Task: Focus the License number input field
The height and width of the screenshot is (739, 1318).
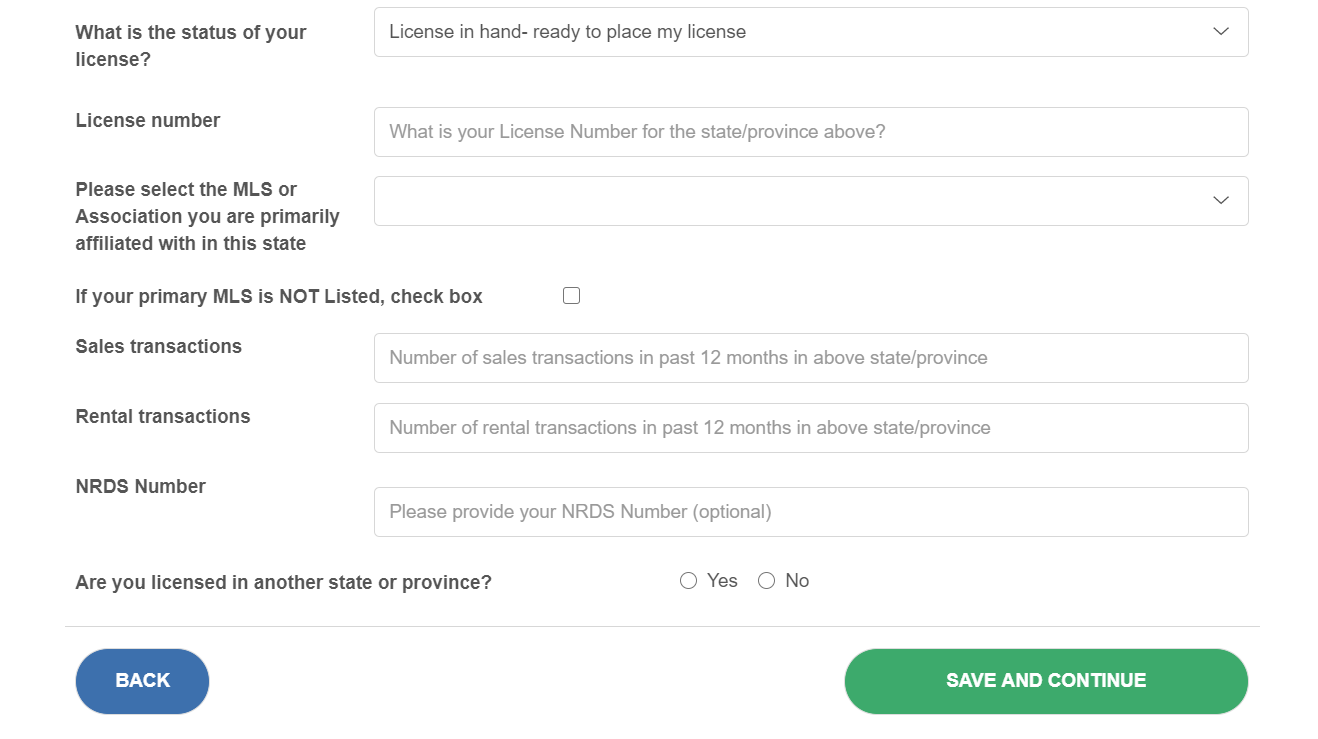Action: tap(810, 132)
